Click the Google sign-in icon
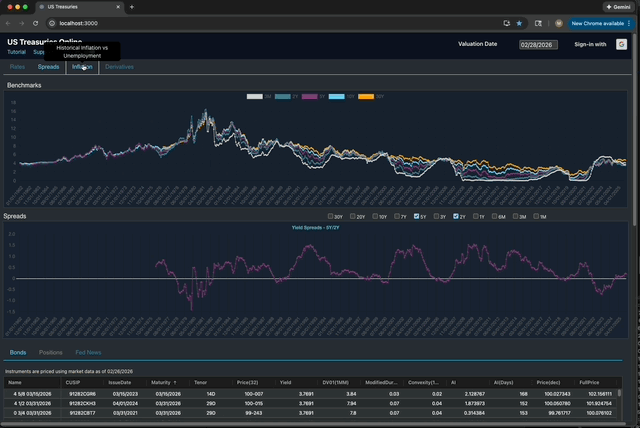 click(621, 45)
